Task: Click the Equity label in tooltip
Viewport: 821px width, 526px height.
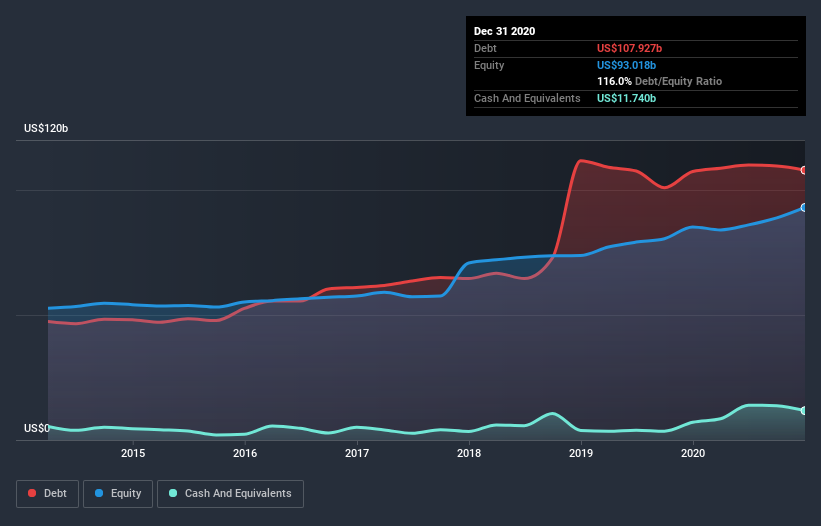Action: click(x=489, y=65)
